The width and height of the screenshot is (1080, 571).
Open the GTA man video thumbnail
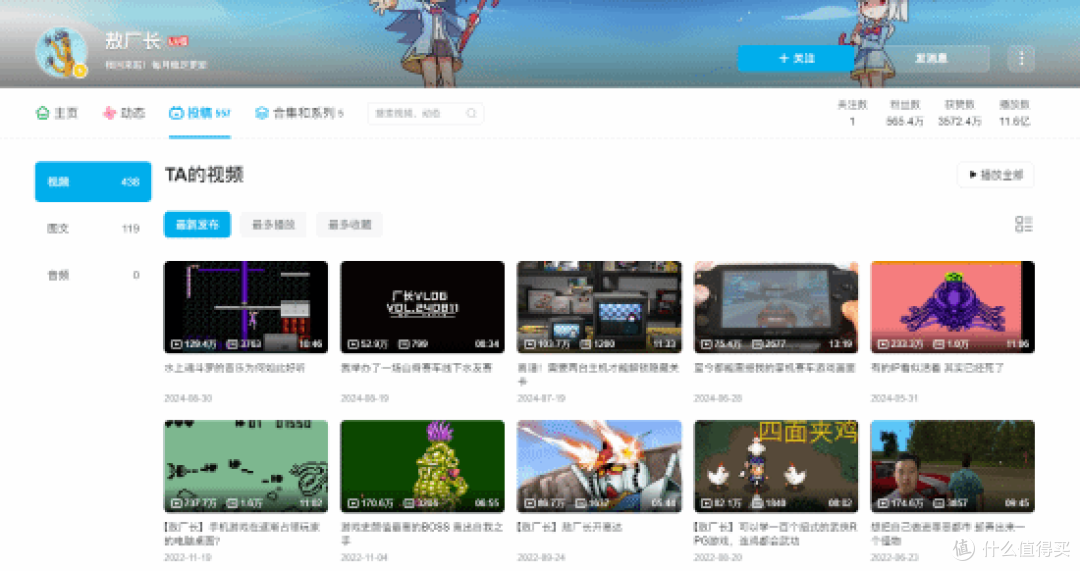[953, 466]
